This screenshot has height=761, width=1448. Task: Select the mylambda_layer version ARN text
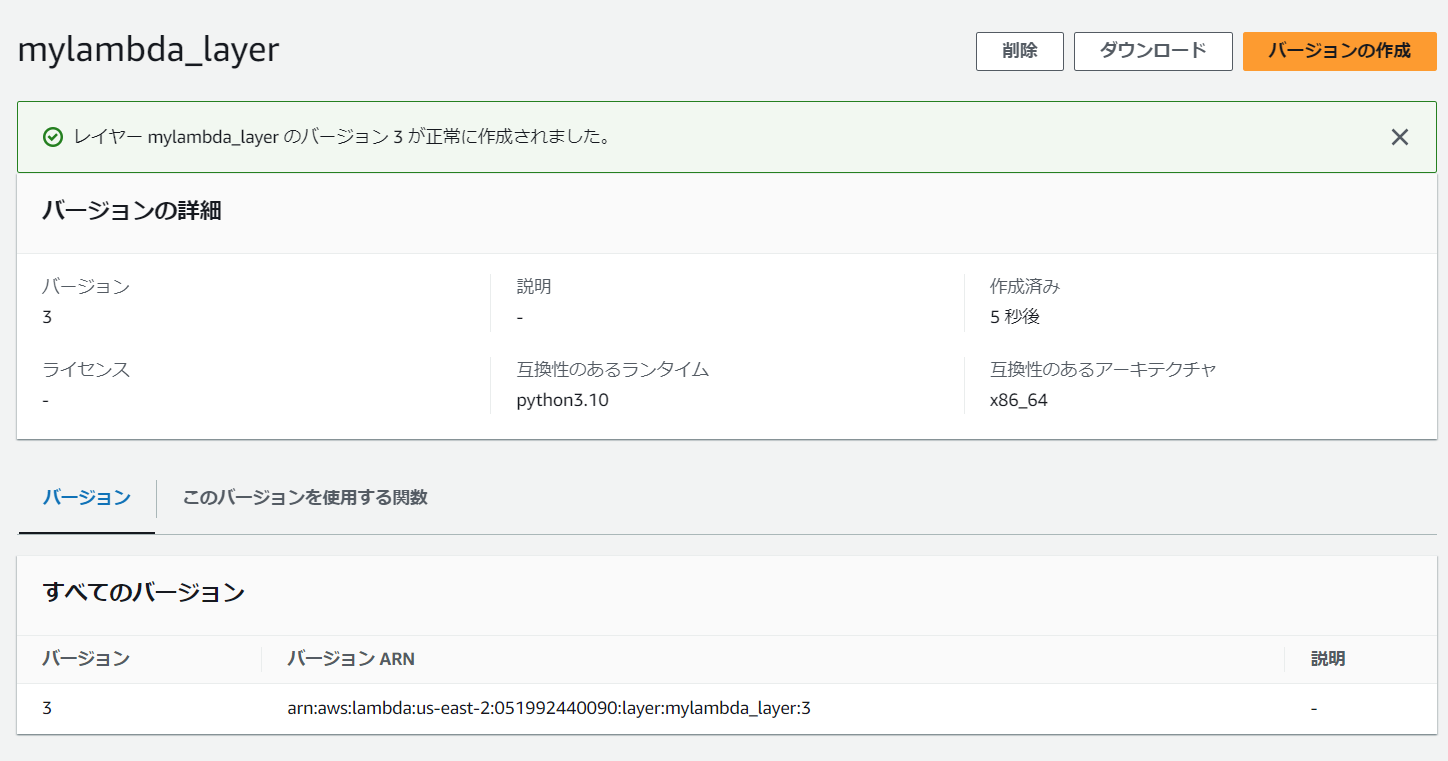click(x=546, y=708)
